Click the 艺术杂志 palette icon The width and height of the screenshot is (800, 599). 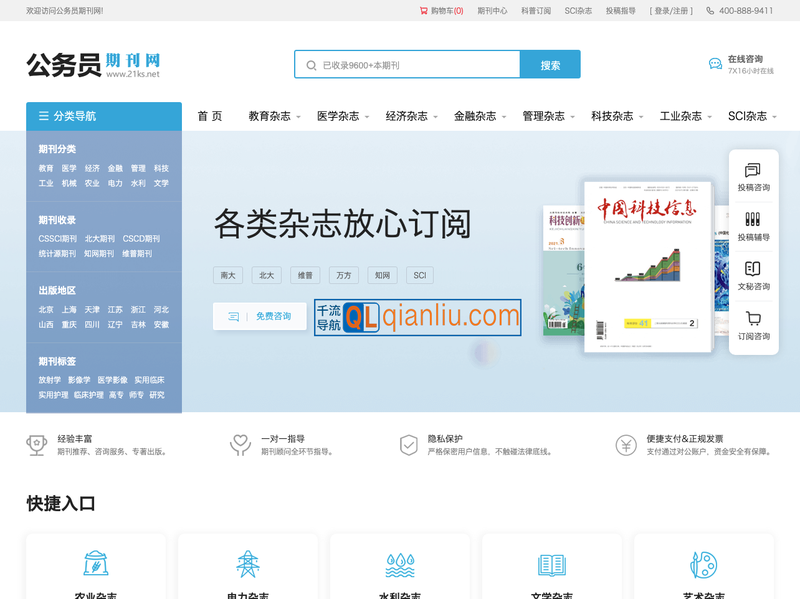coord(705,563)
